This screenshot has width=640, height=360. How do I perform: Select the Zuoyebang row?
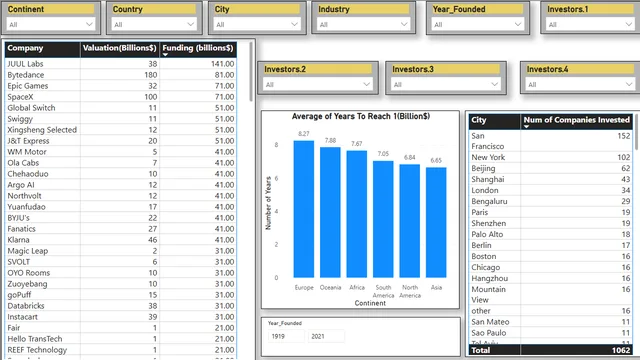tap(121, 284)
